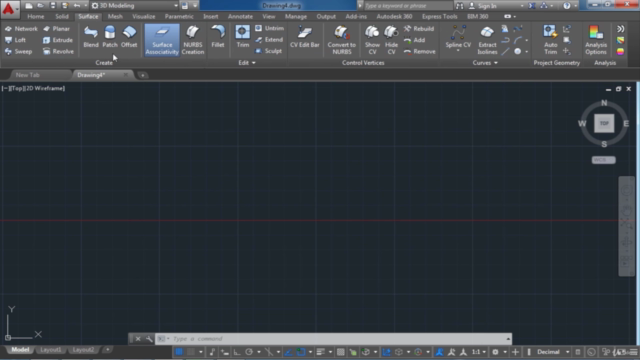Select the Trim surface tool
The image size is (640, 360).
[x=242, y=37]
